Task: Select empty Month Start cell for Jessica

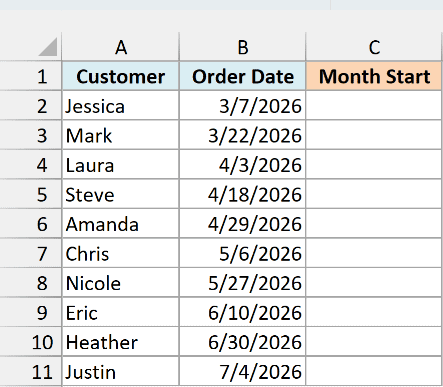Action: click(374, 106)
